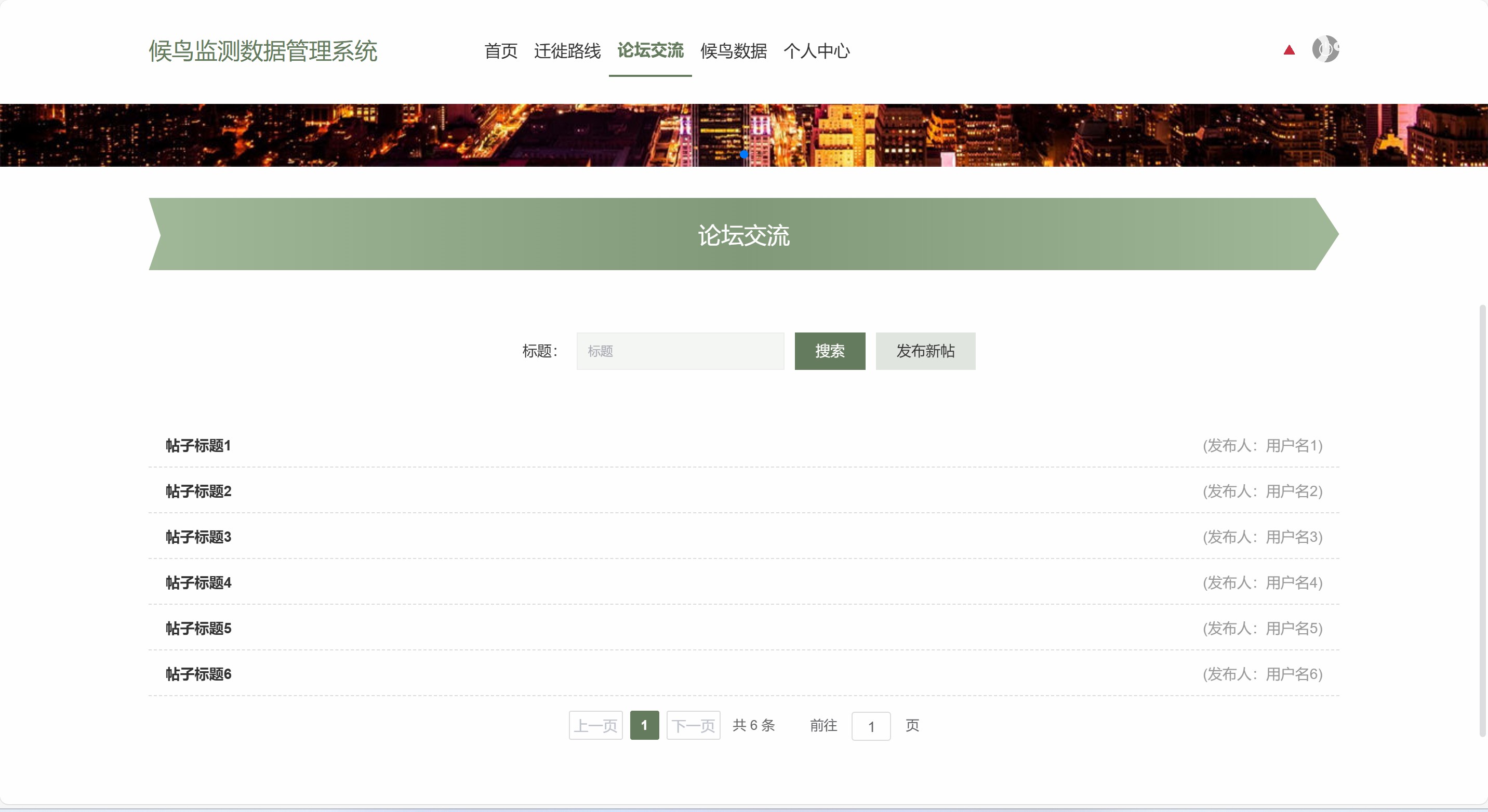
Task: Go to 迁徙路线 page
Action: click(567, 51)
